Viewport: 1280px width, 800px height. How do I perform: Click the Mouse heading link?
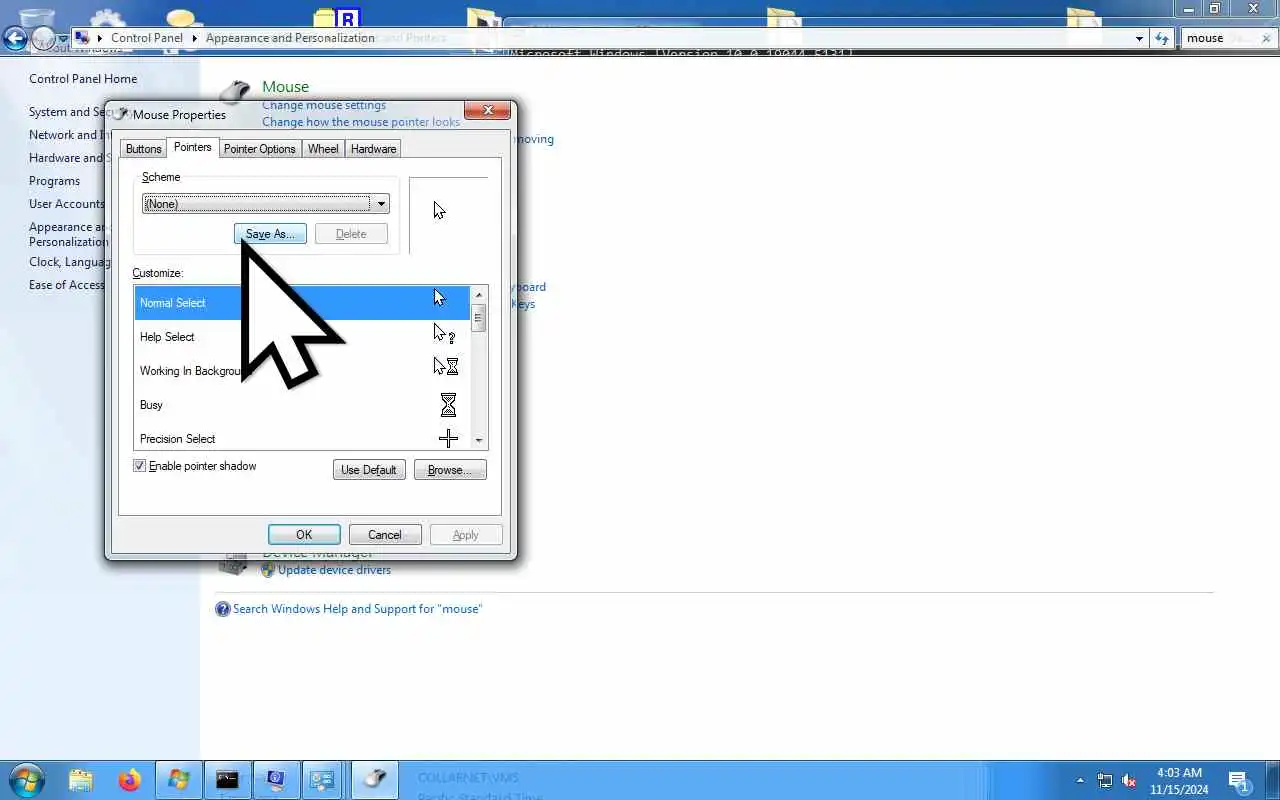tap(285, 87)
